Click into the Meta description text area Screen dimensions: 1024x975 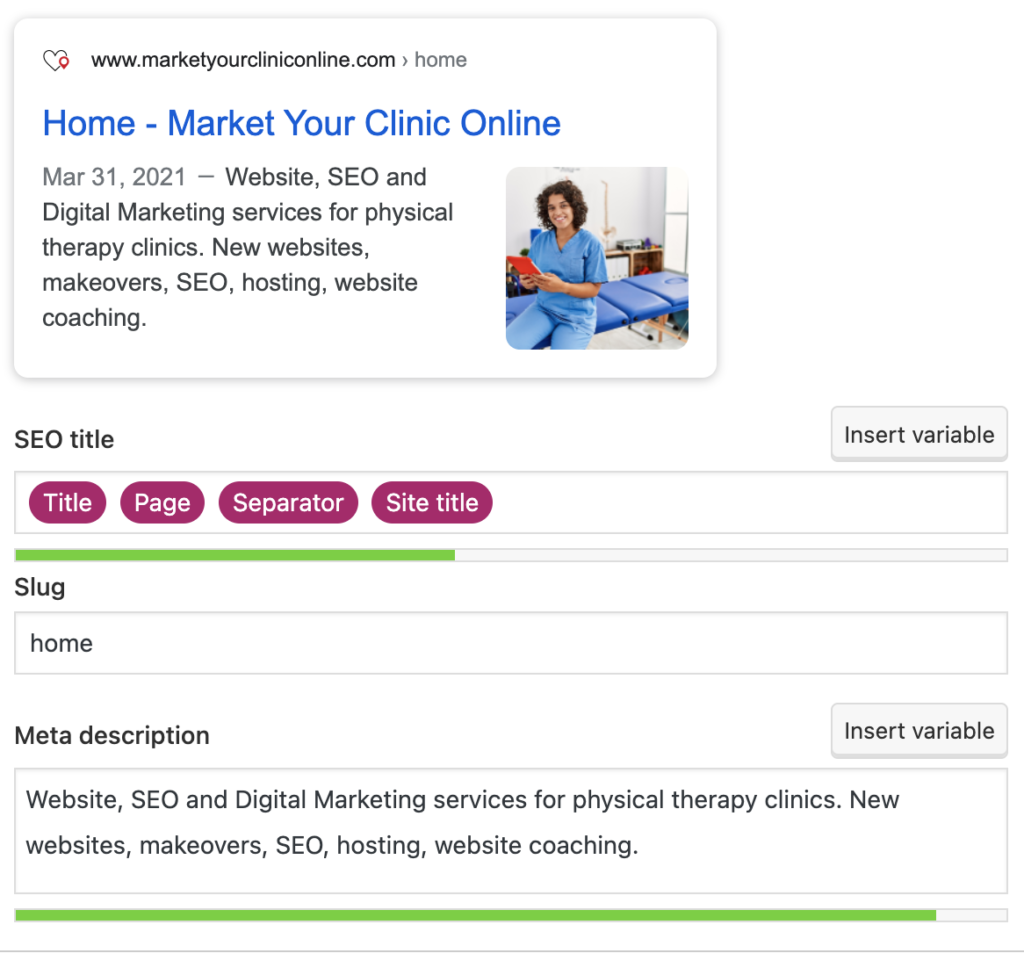[511, 831]
